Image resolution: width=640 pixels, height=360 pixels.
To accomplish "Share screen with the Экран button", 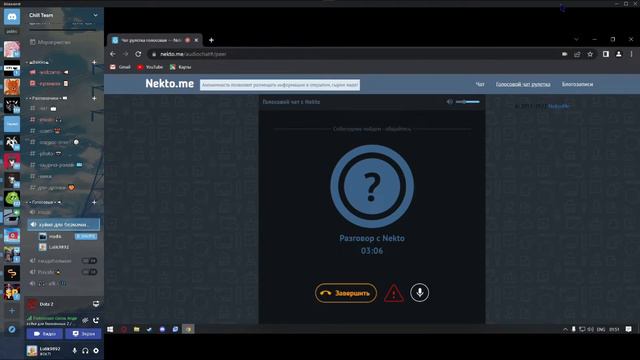I will pos(83,333).
